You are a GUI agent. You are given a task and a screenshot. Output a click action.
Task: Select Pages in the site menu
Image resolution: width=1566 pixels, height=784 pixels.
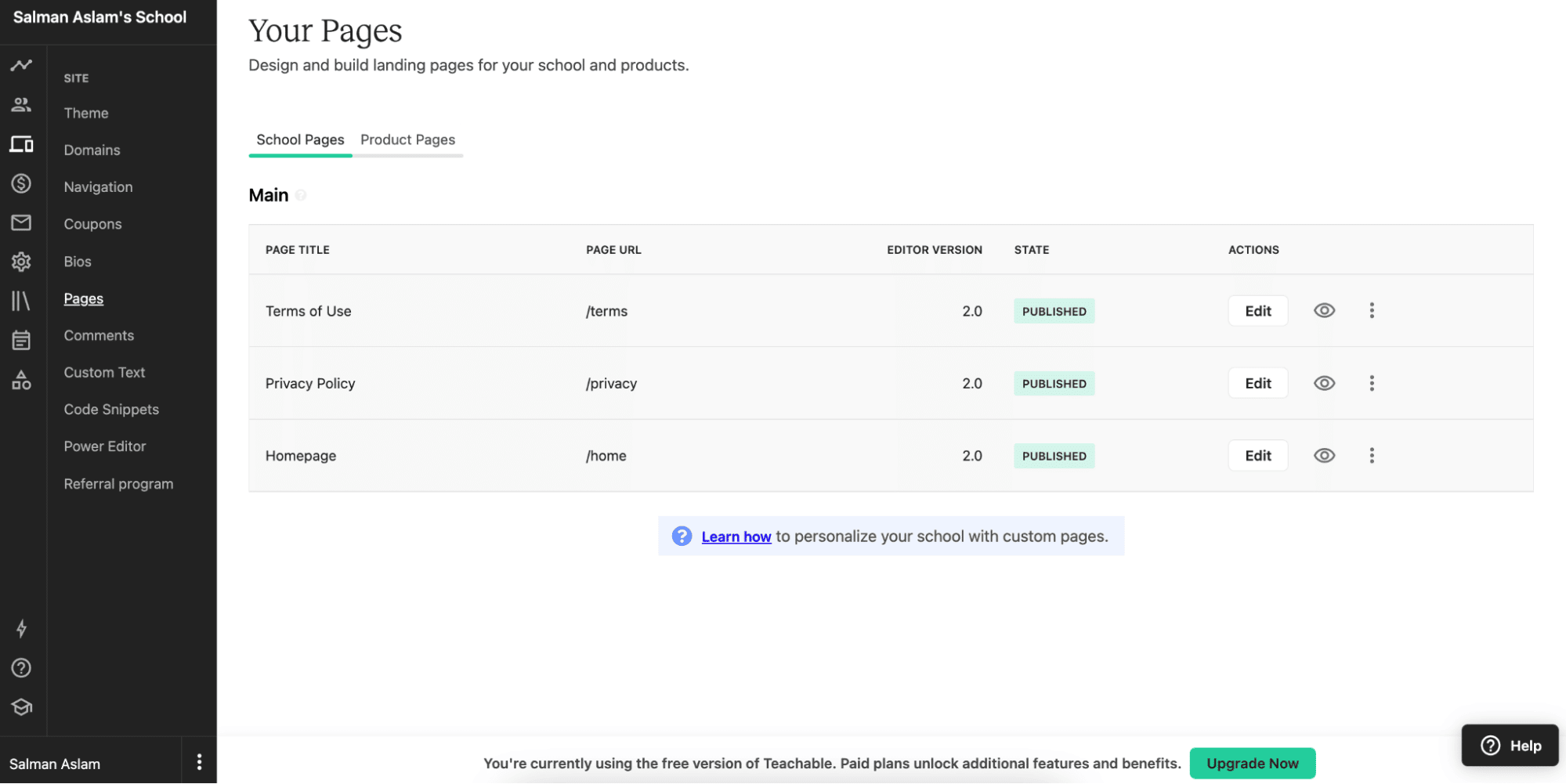pyautogui.click(x=83, y=298)
